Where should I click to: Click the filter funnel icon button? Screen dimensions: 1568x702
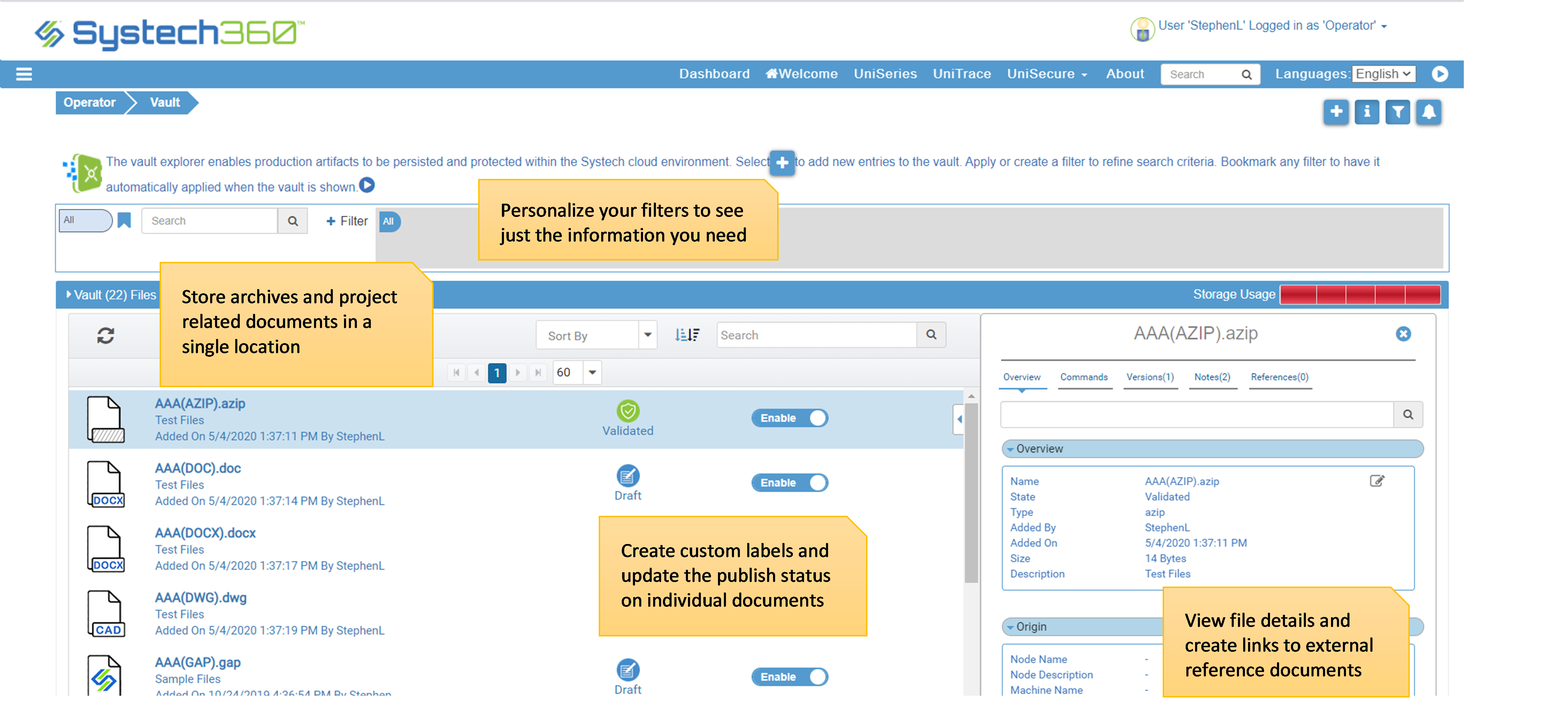(x=1398, y=112)
